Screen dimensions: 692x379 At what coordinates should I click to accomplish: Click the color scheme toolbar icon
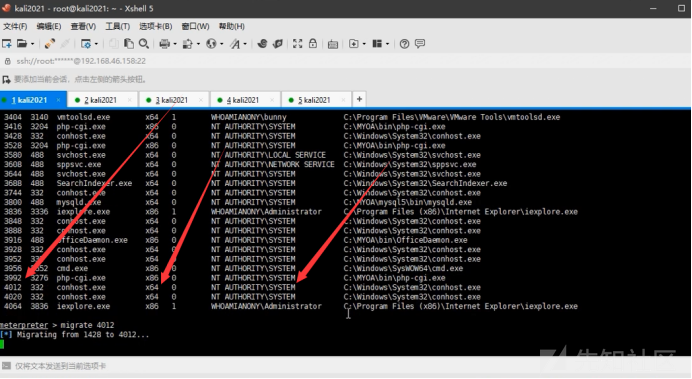pyautogui.click(x=188, y=44)
